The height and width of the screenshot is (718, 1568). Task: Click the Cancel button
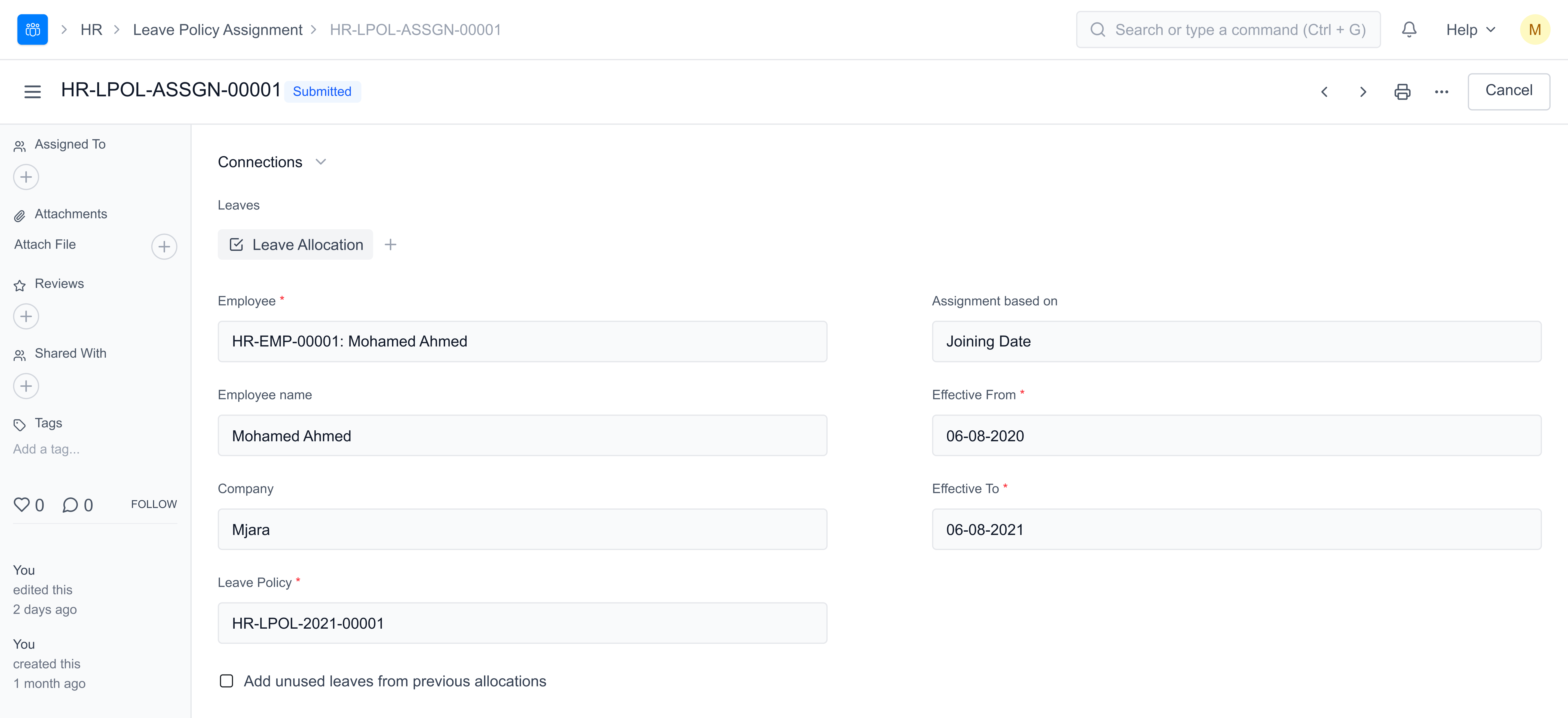[x=1508, y=91]
